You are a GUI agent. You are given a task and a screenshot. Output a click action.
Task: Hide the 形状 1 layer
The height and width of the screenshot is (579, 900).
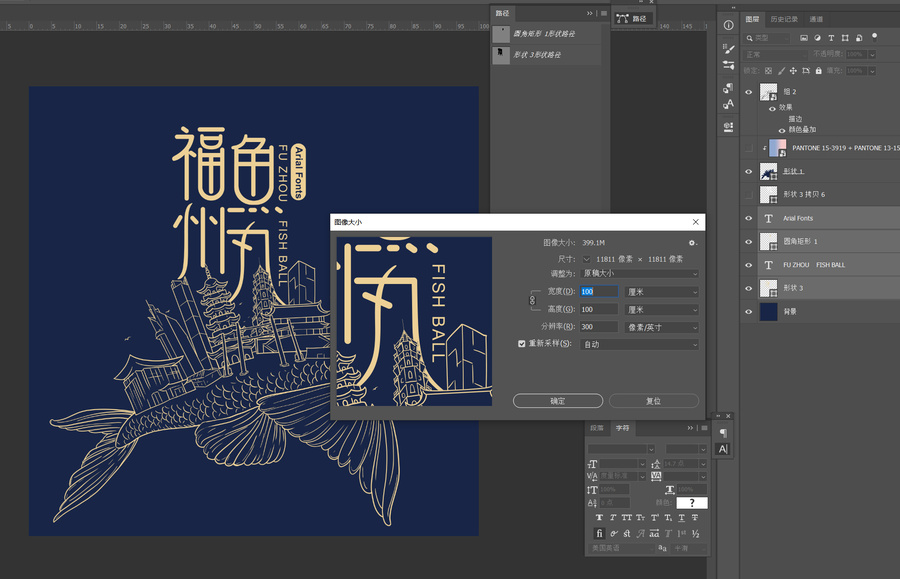point(748,172)
